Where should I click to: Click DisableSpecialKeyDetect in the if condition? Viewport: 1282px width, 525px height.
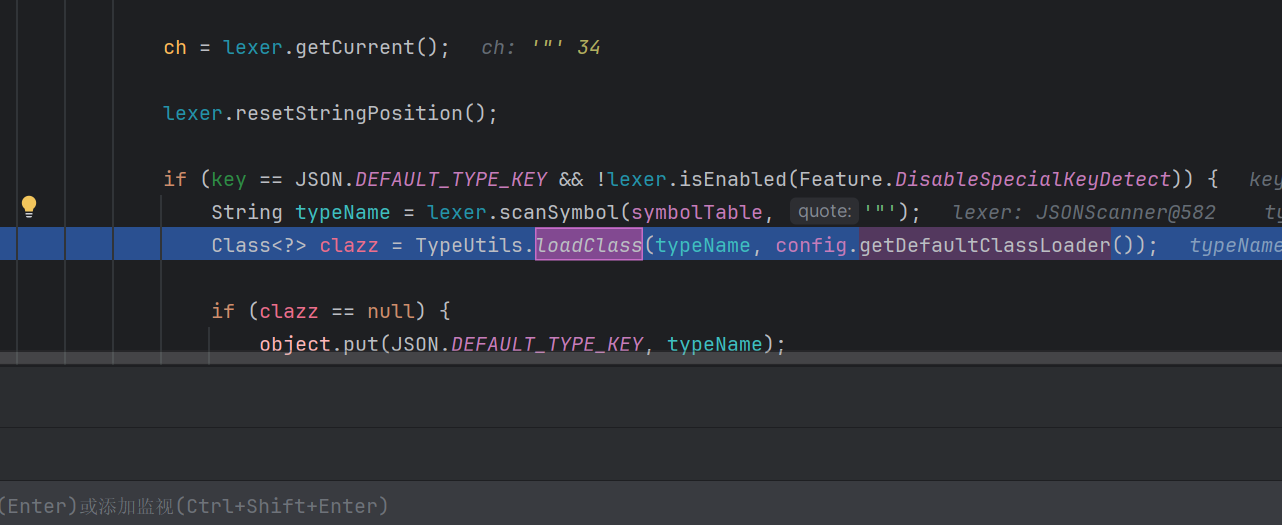click(x=1033, y=179)
